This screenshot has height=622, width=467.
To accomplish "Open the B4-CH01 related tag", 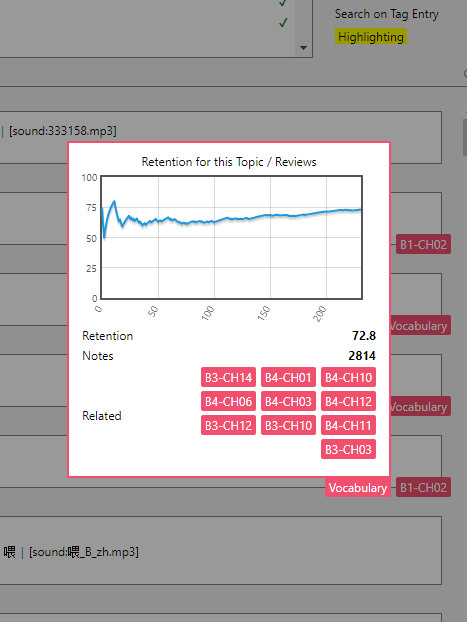I will tap(288, 377).
